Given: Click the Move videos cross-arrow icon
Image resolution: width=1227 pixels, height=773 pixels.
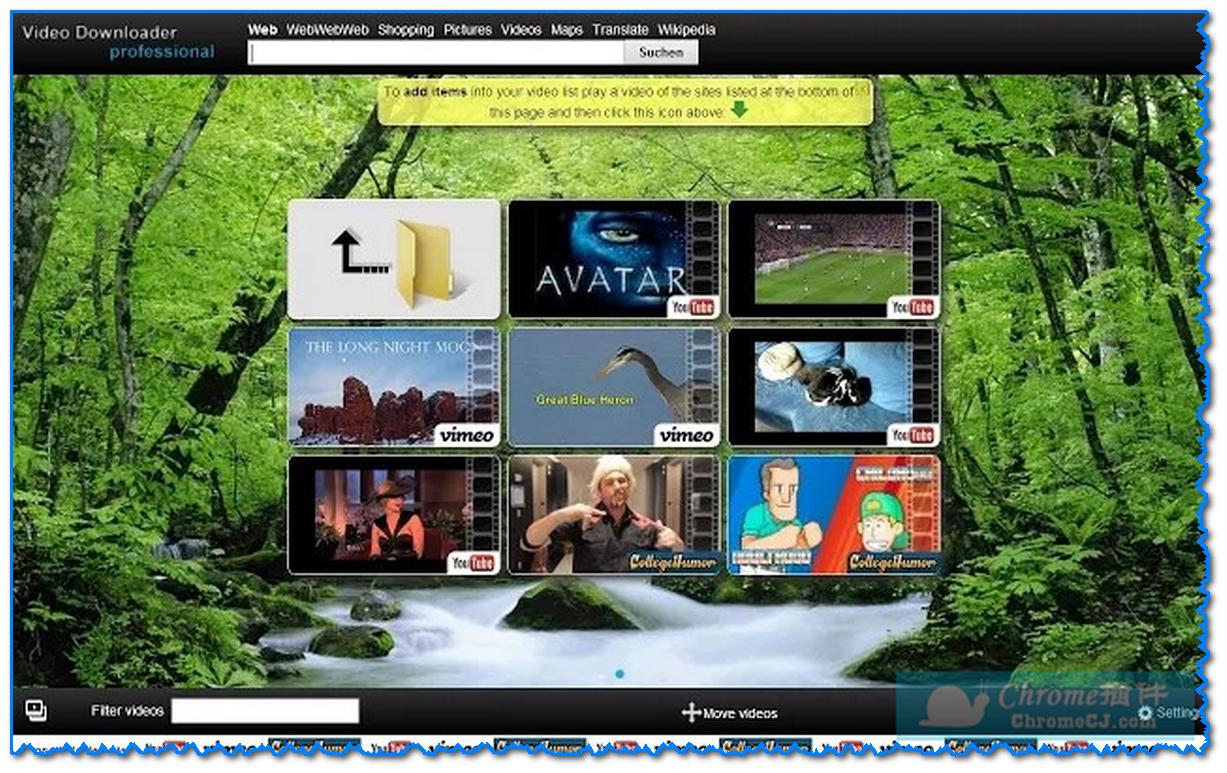Looking at the screenshot, I should pyautogui.click(x=690, y=712).
